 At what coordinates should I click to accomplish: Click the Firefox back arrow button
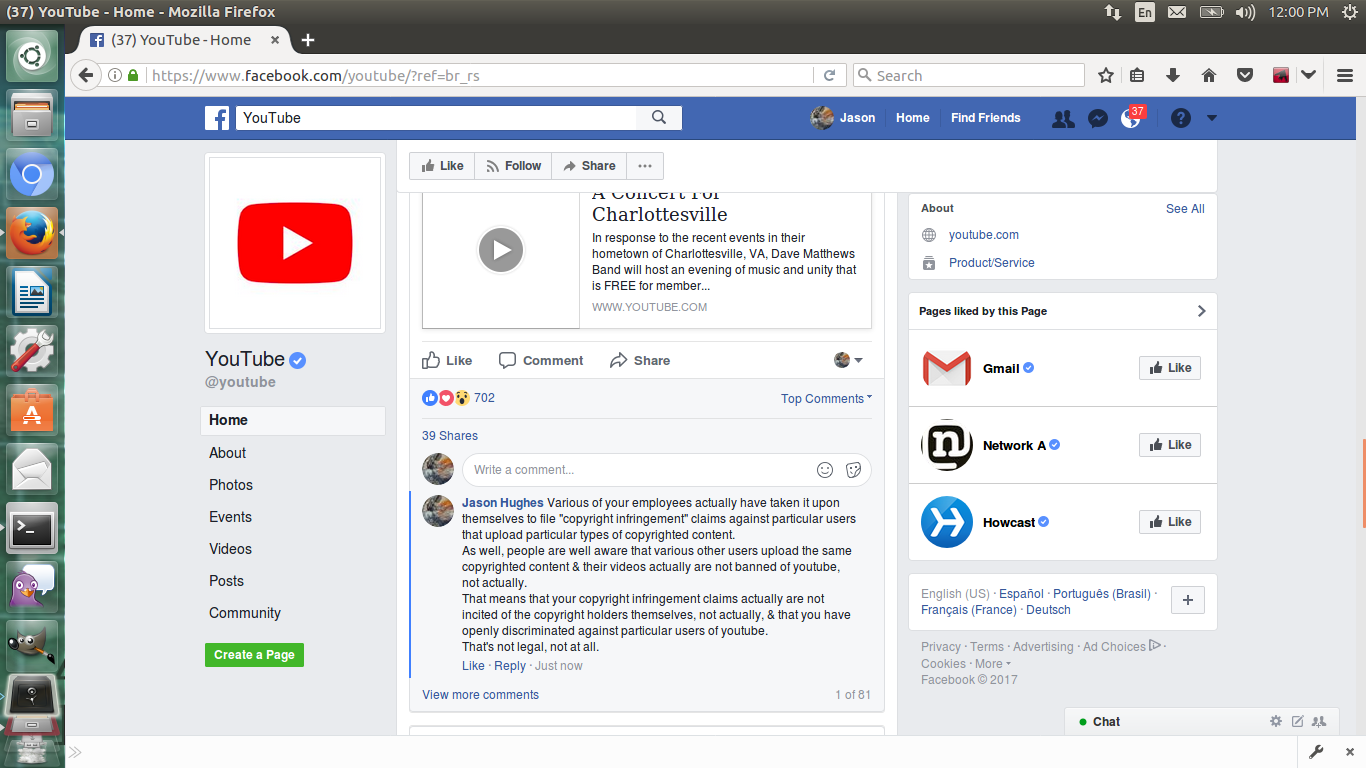(86, 75)
